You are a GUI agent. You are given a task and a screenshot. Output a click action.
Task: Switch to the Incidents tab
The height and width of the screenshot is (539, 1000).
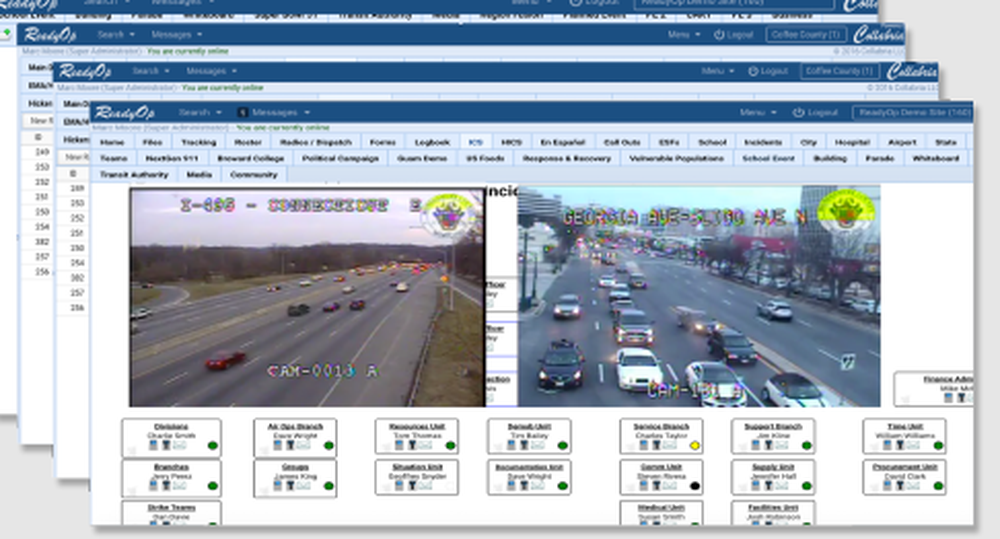pos(763,142)
